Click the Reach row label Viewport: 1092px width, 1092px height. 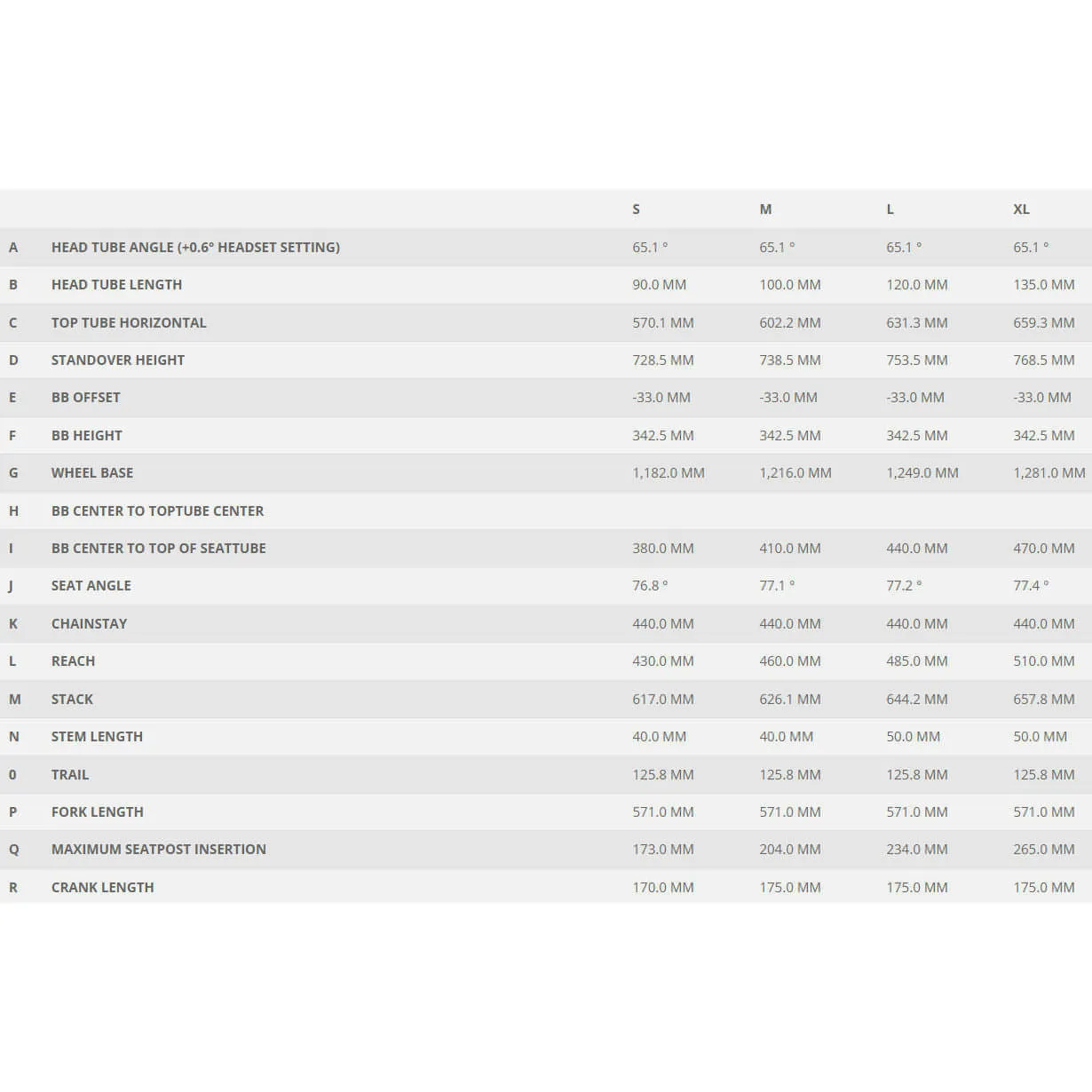tap(73, 661)
